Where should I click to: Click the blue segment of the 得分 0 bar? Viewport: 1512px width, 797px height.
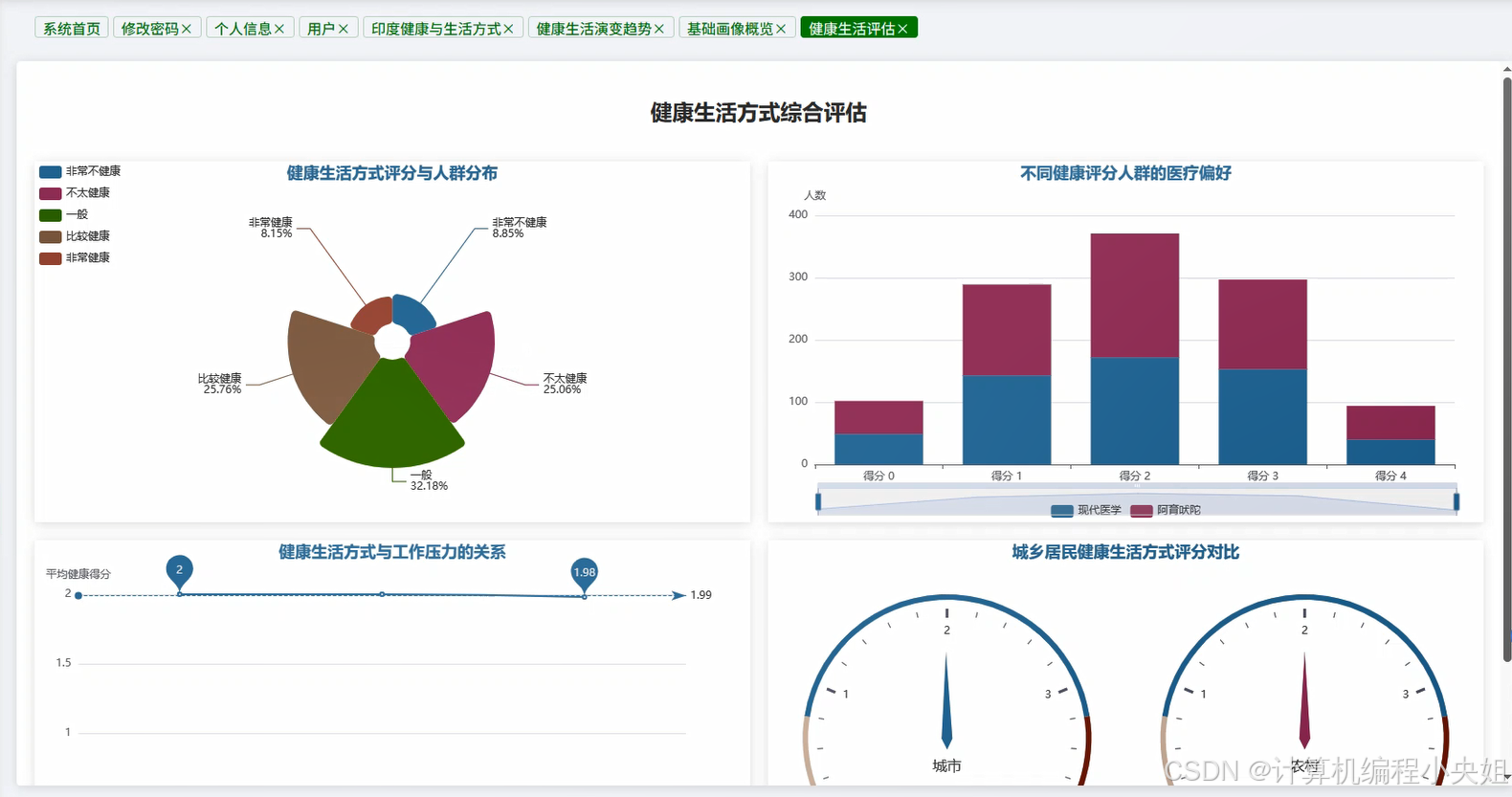point(878,449)
